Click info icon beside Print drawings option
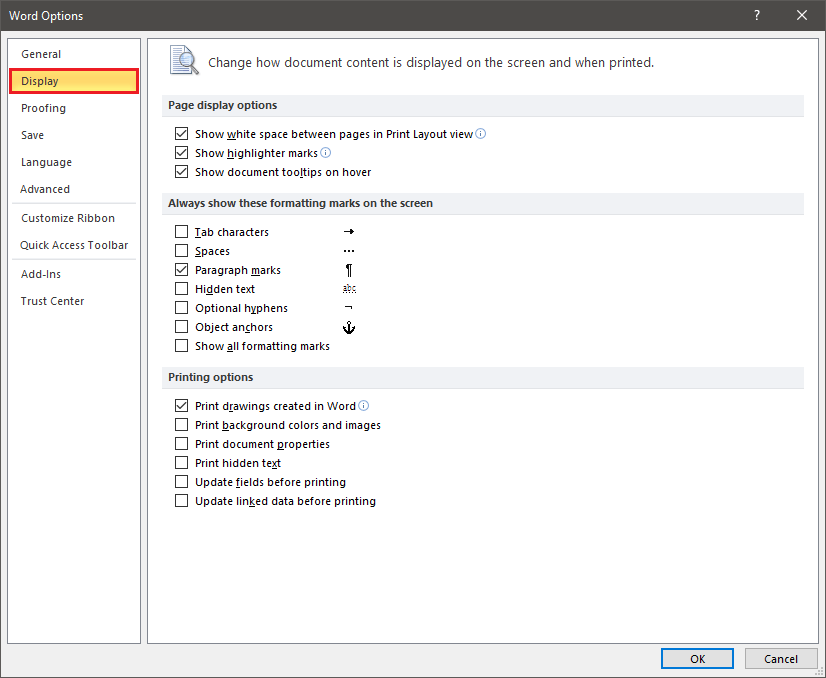The width and height of the screenshot is (826, 678). click(364, 406)
